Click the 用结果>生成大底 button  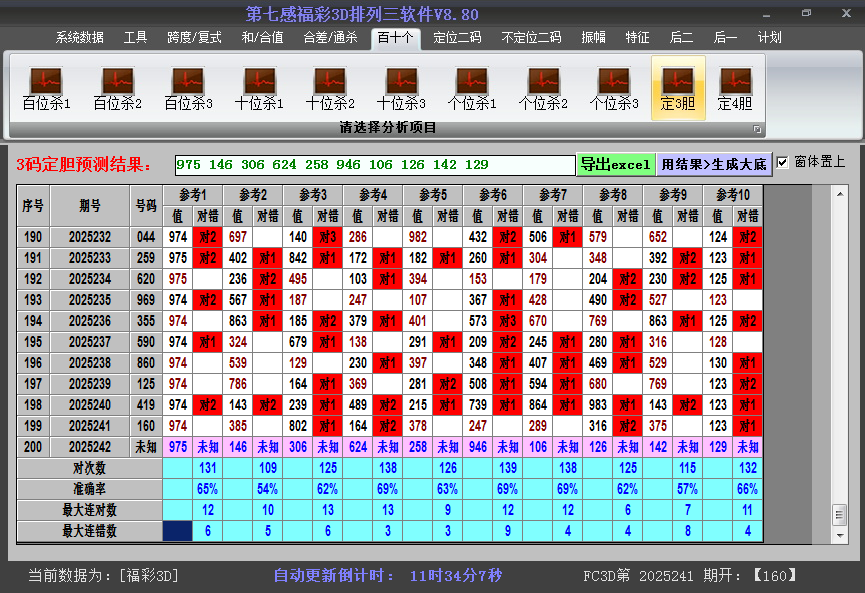click(714, 164)
